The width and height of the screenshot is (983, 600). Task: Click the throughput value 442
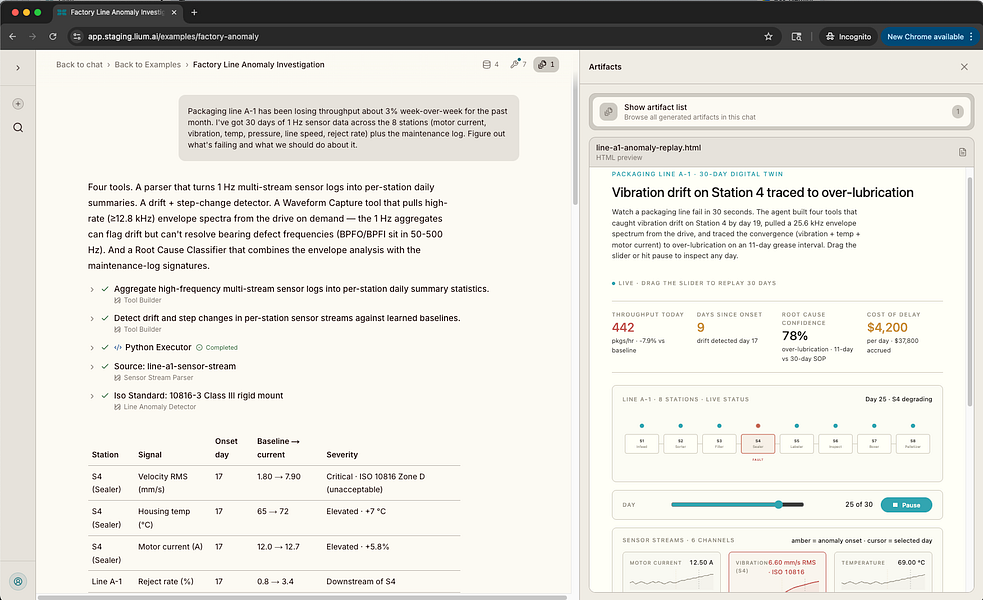623,327
